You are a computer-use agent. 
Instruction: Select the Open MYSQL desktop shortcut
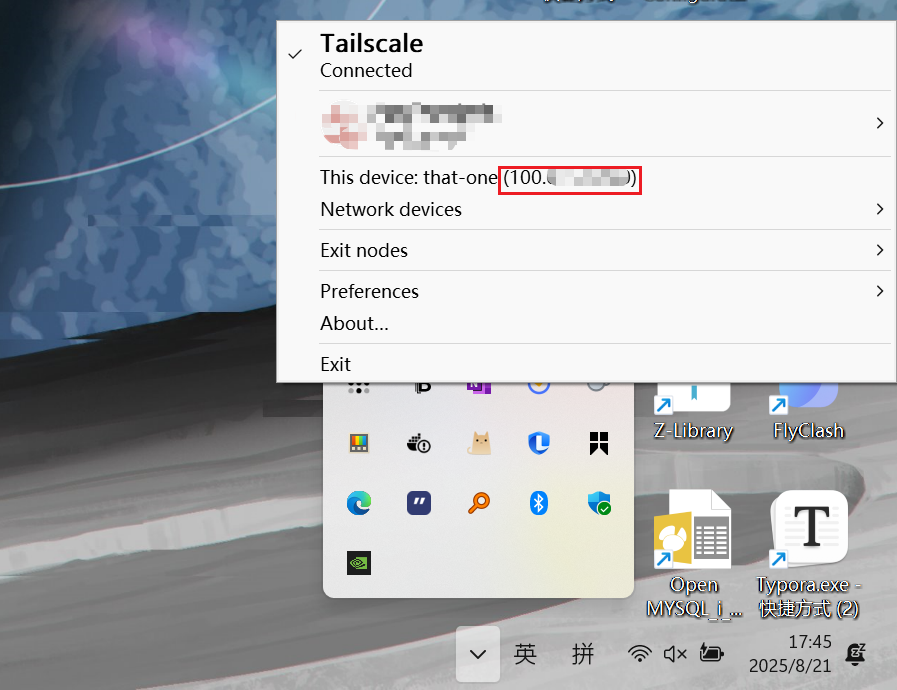click(x=693, y=554)
